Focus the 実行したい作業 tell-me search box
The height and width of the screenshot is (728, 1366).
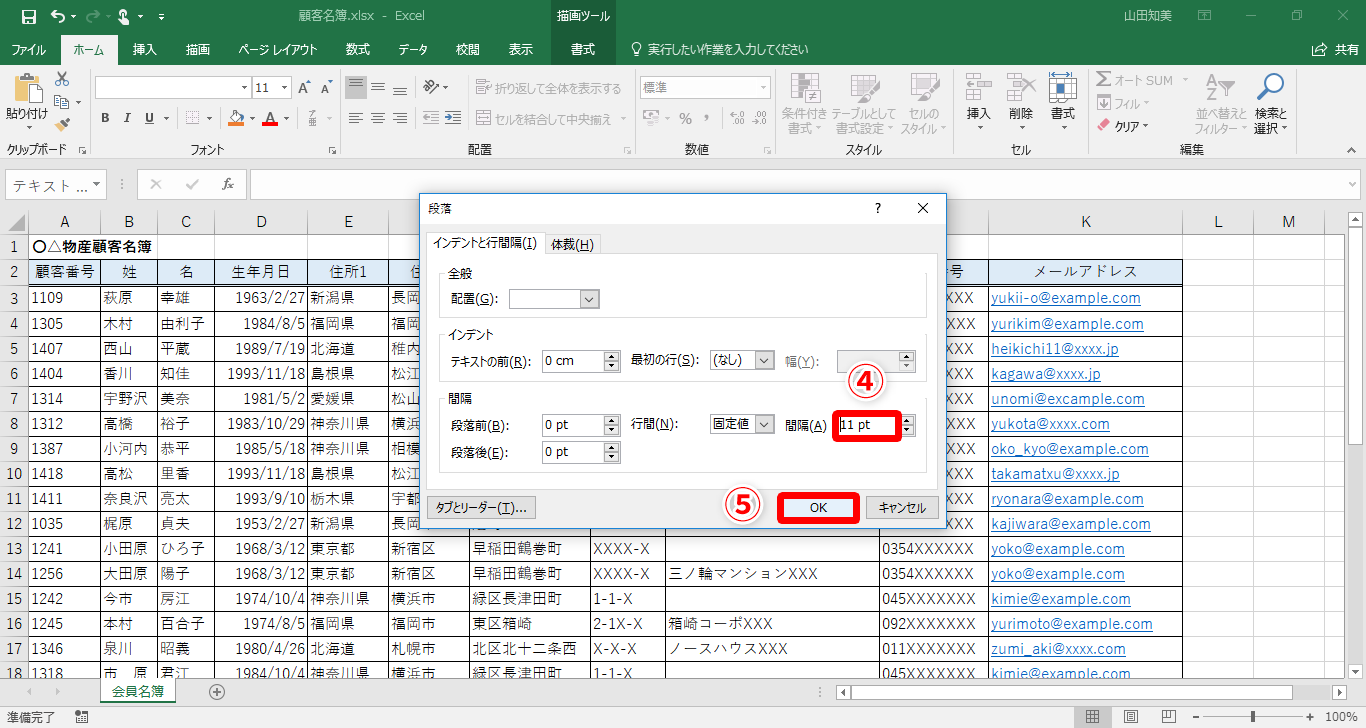pyautogui.click(x=728, y=50)
